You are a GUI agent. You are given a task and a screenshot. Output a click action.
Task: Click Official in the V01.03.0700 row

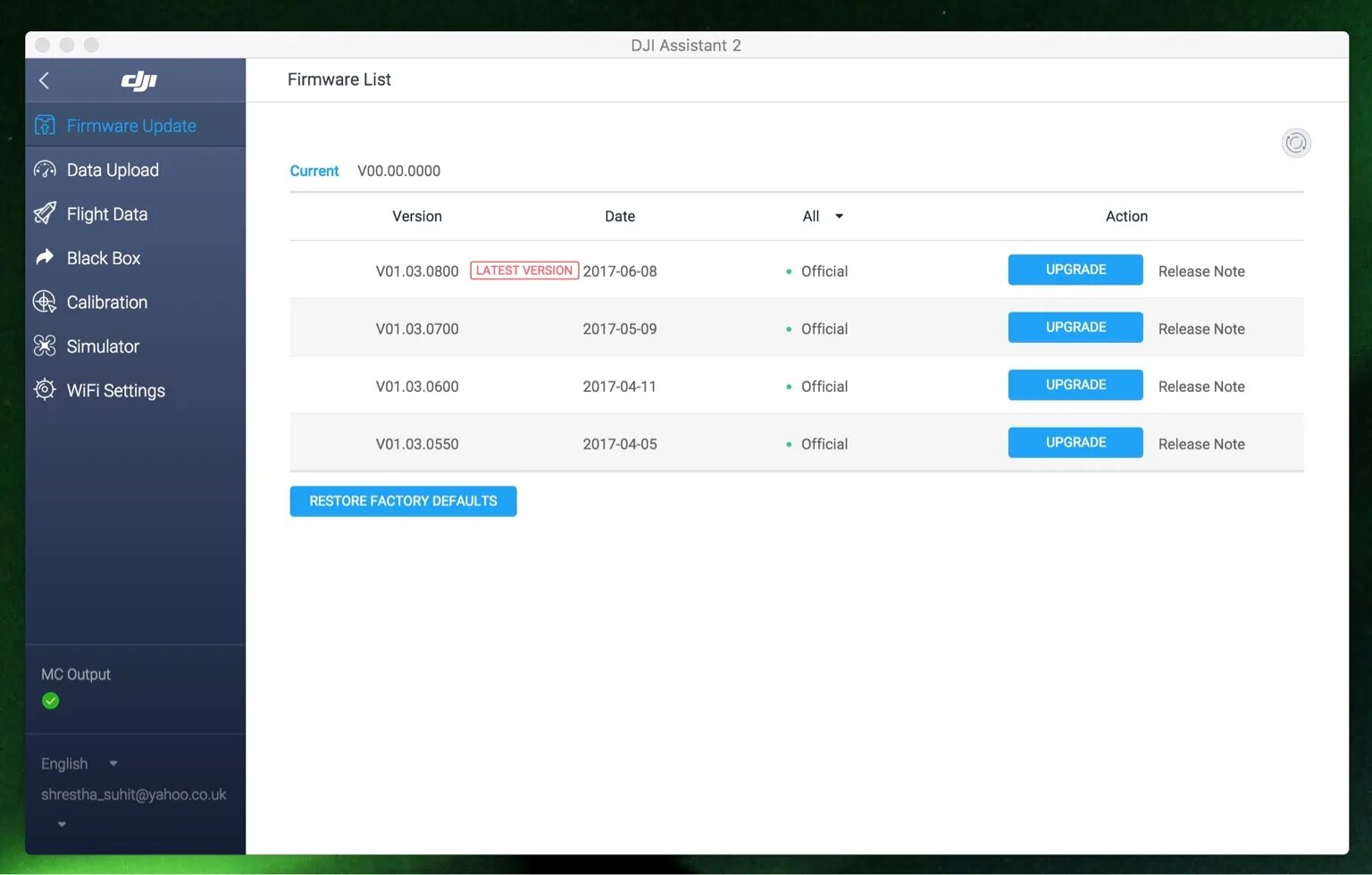[824, 329]
